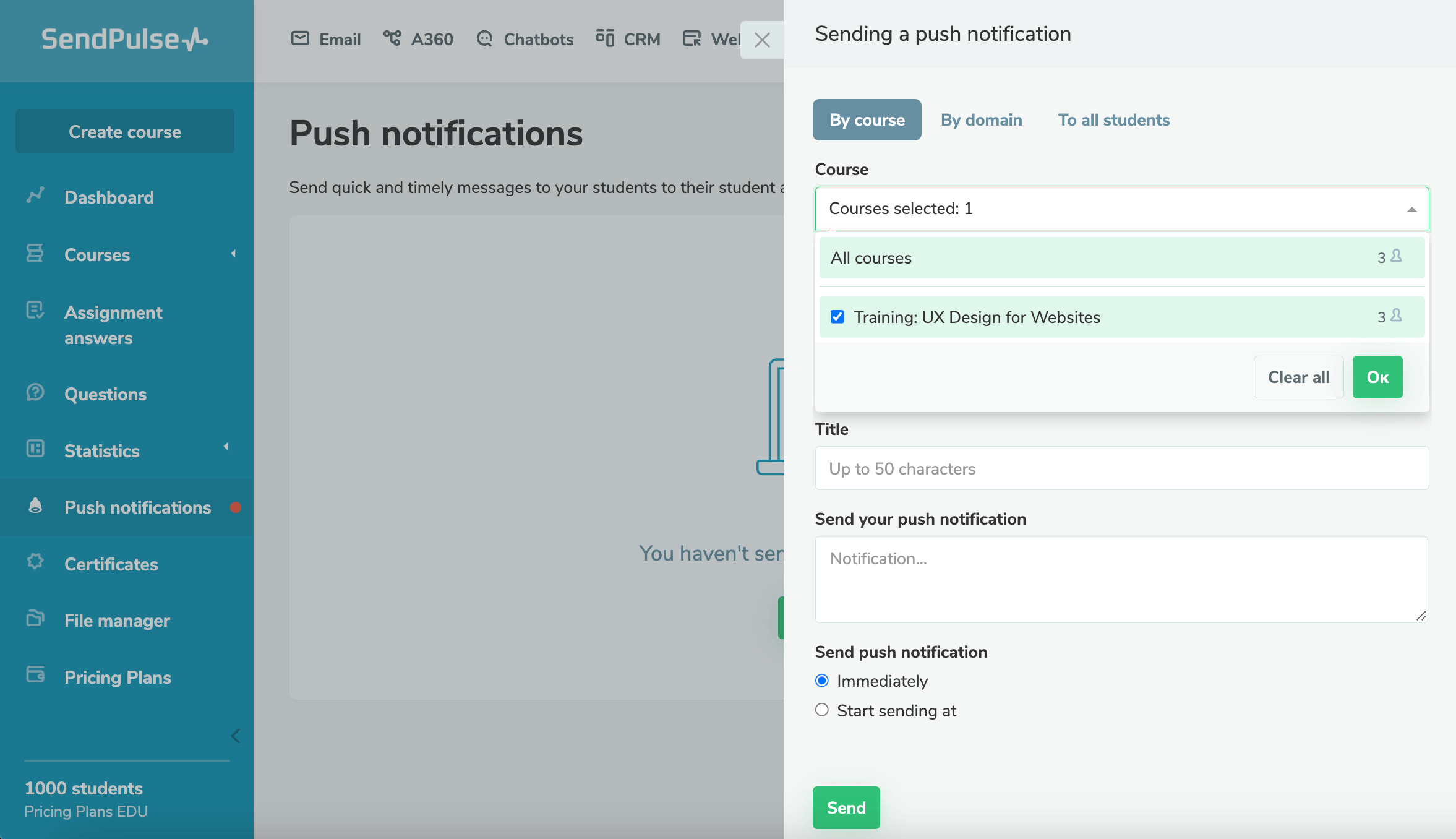Collapse the sidebar with the chevron arrow

(235, 736)
